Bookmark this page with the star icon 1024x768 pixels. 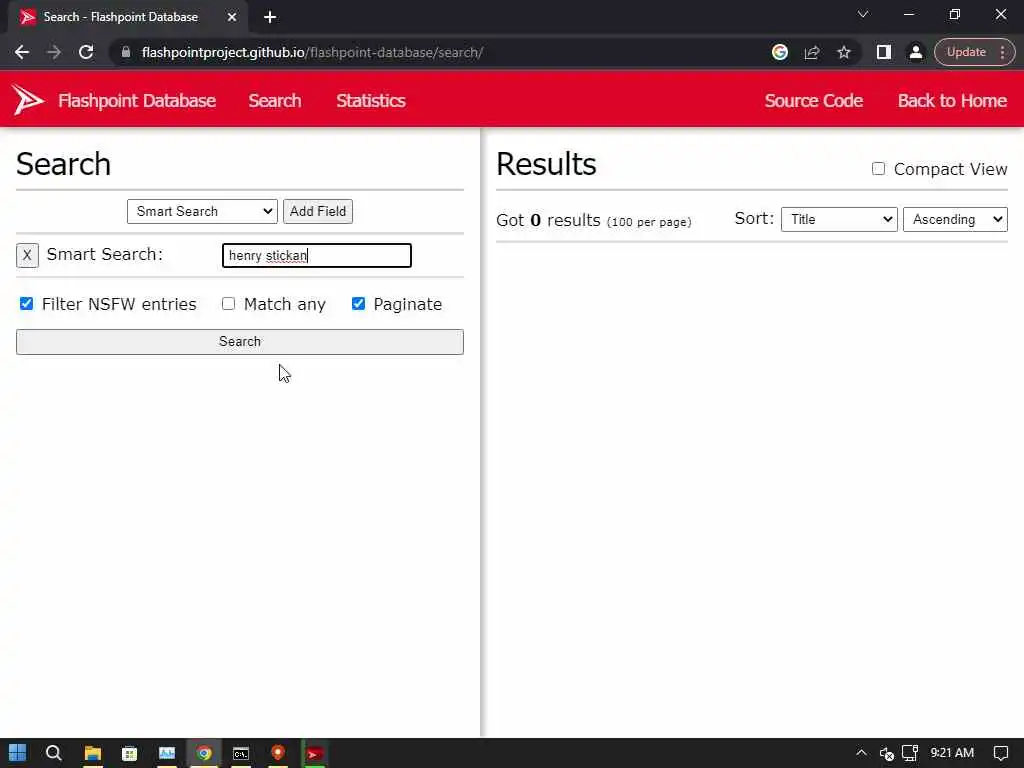844,52
